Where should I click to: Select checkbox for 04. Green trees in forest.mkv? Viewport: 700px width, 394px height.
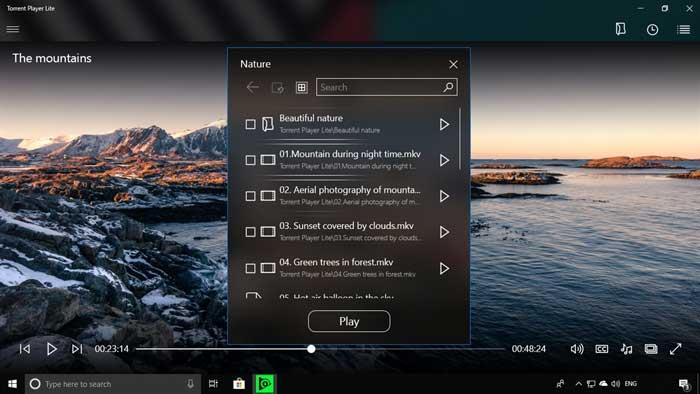[x=250, y=268]
